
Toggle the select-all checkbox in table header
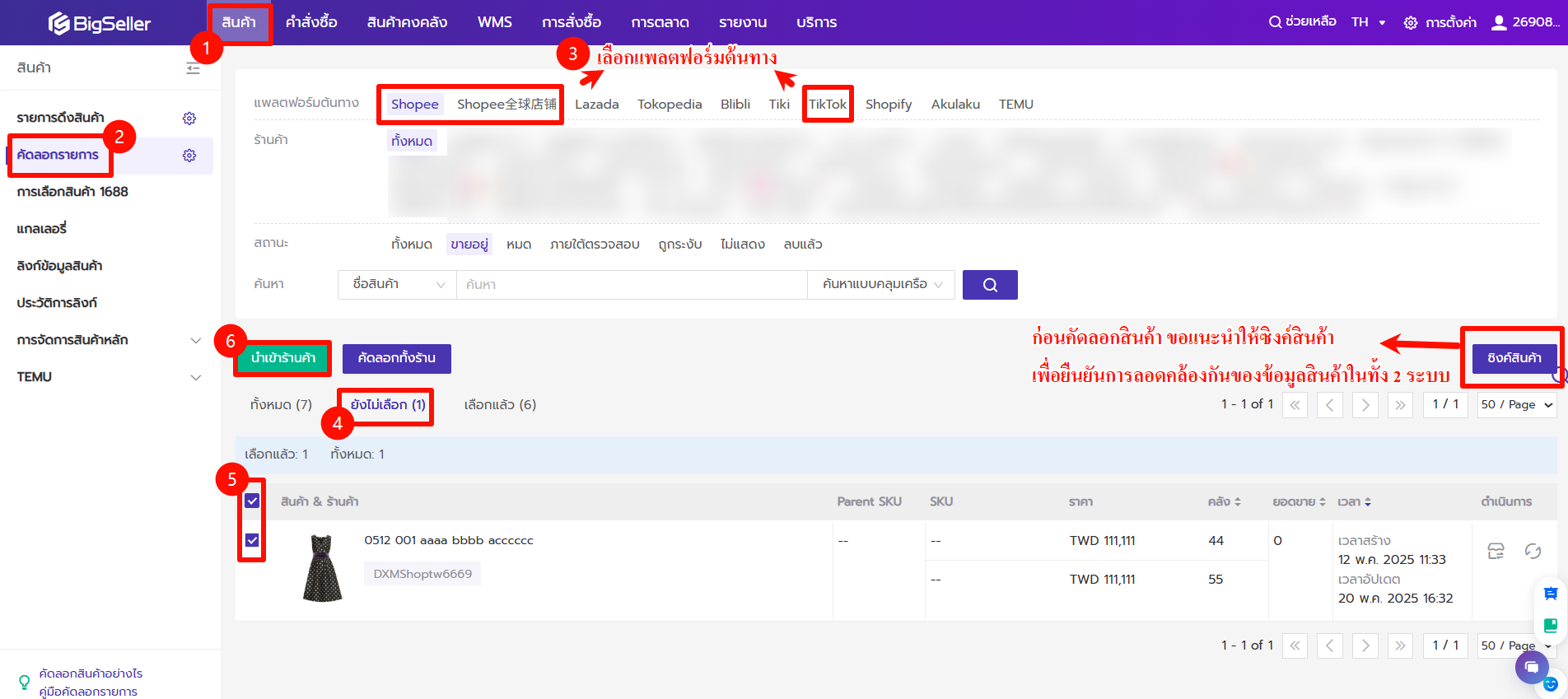(x=252, y=501)
